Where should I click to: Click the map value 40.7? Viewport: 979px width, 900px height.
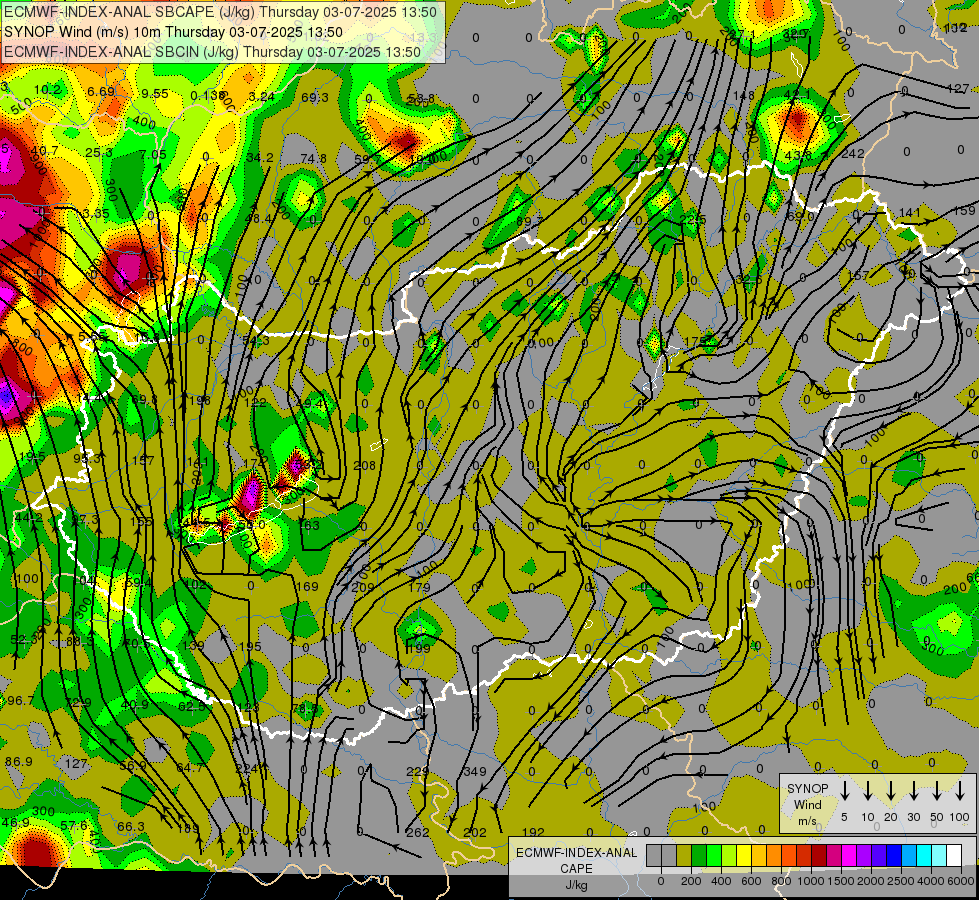(44, 151)
